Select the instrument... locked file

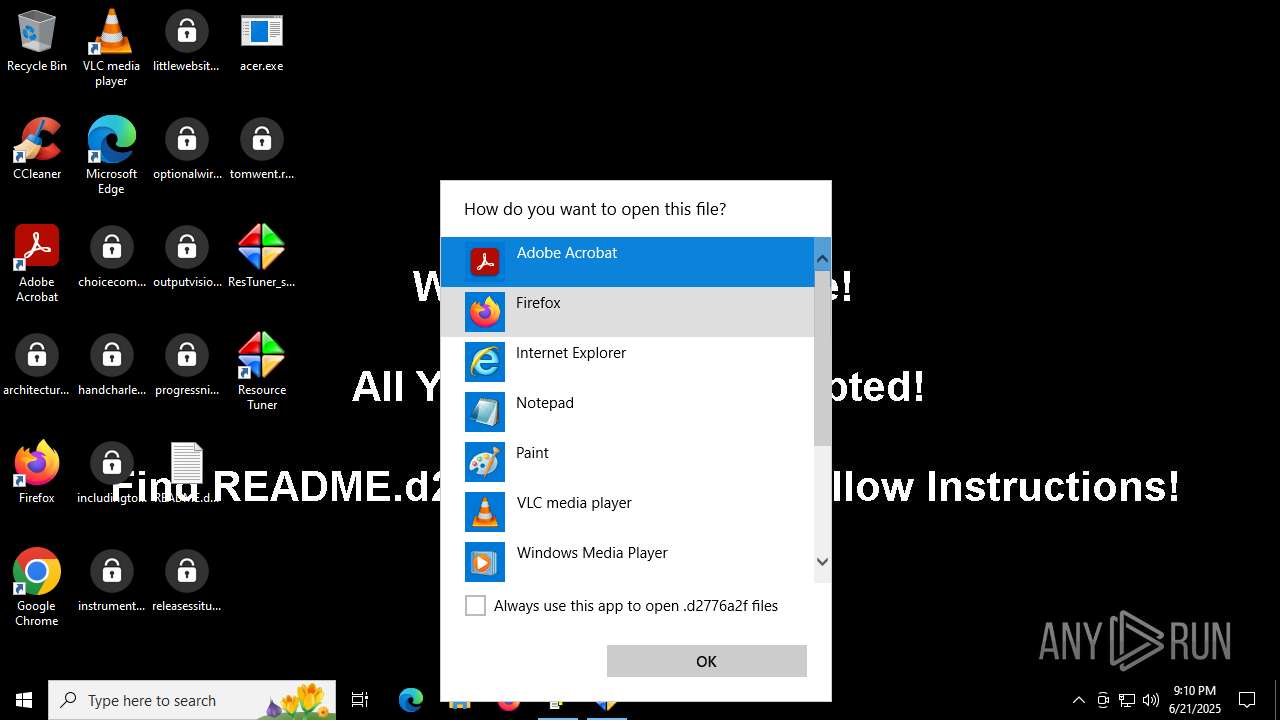[x=111, y=582]
